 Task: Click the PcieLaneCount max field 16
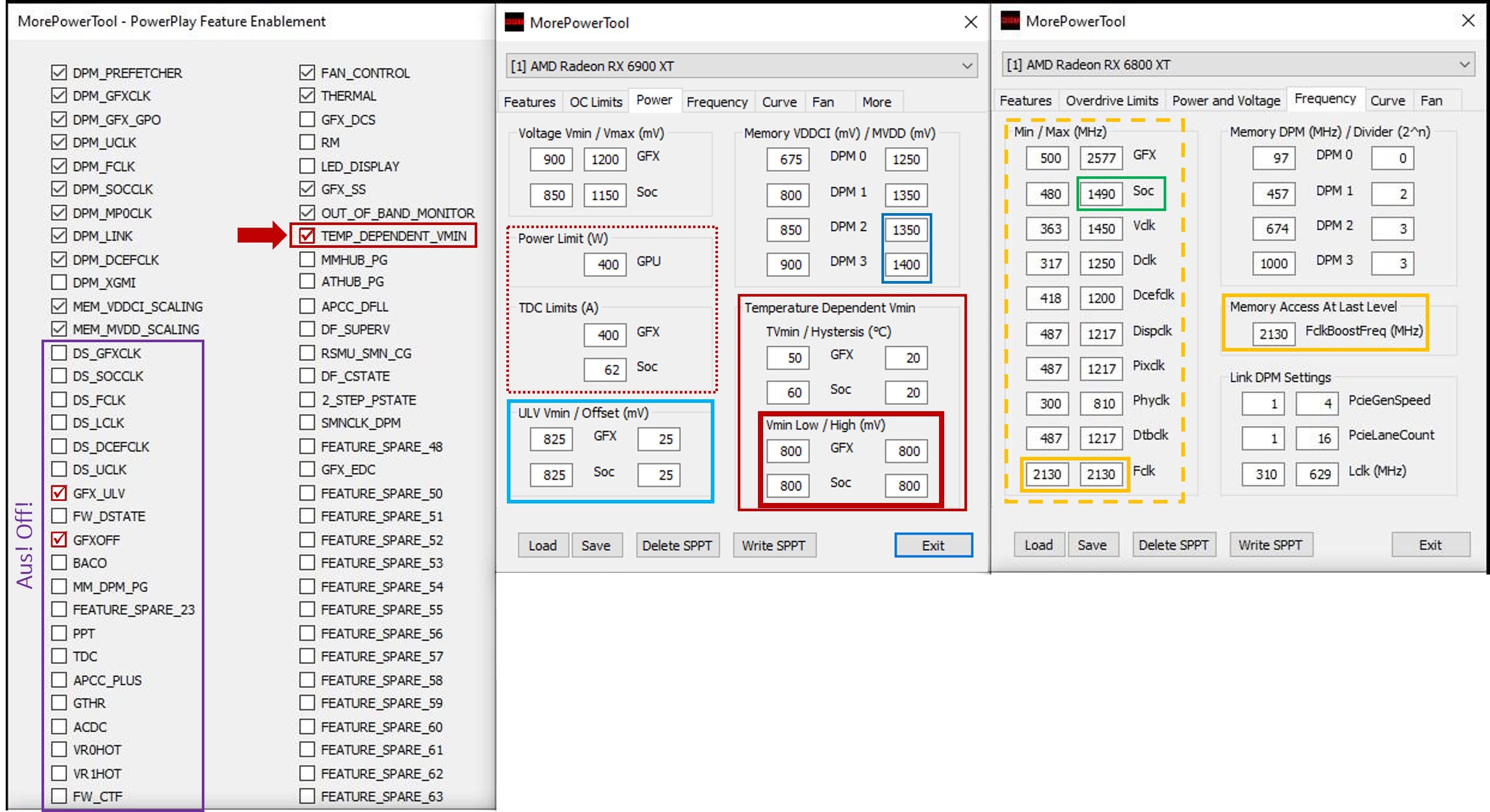click(x=1317, y=439)
